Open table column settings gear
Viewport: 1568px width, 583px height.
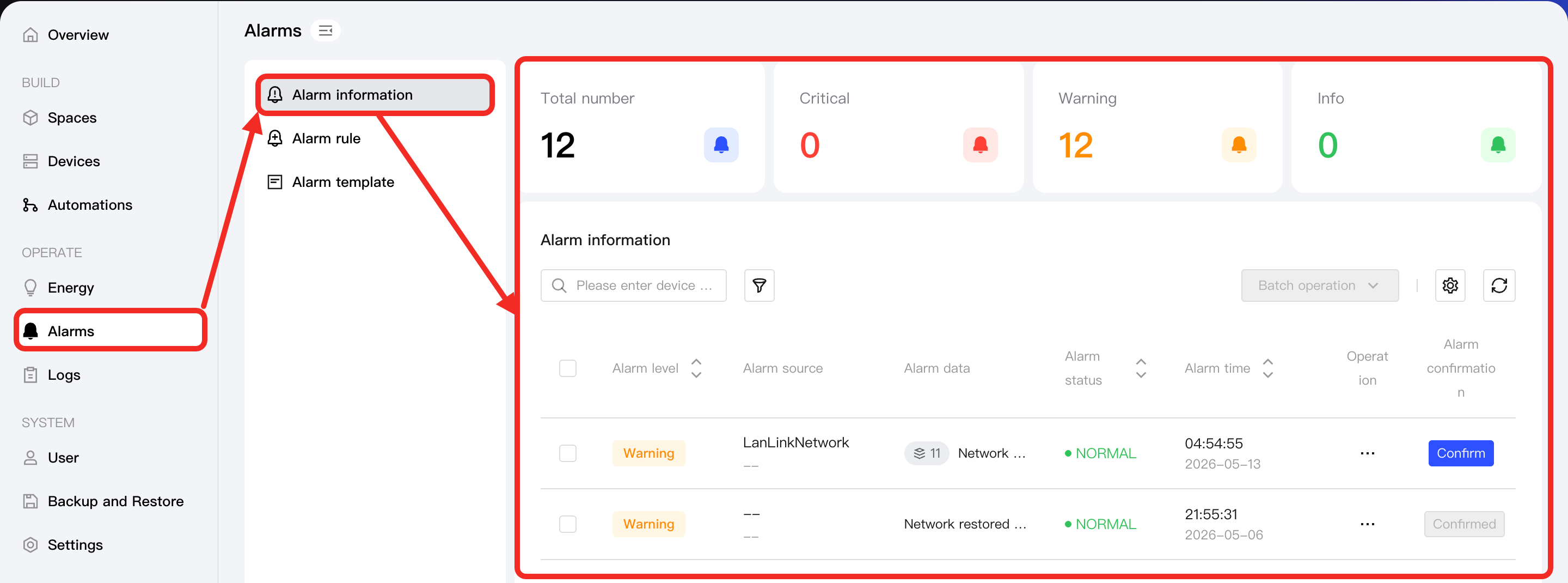(x=1450, y=285)
